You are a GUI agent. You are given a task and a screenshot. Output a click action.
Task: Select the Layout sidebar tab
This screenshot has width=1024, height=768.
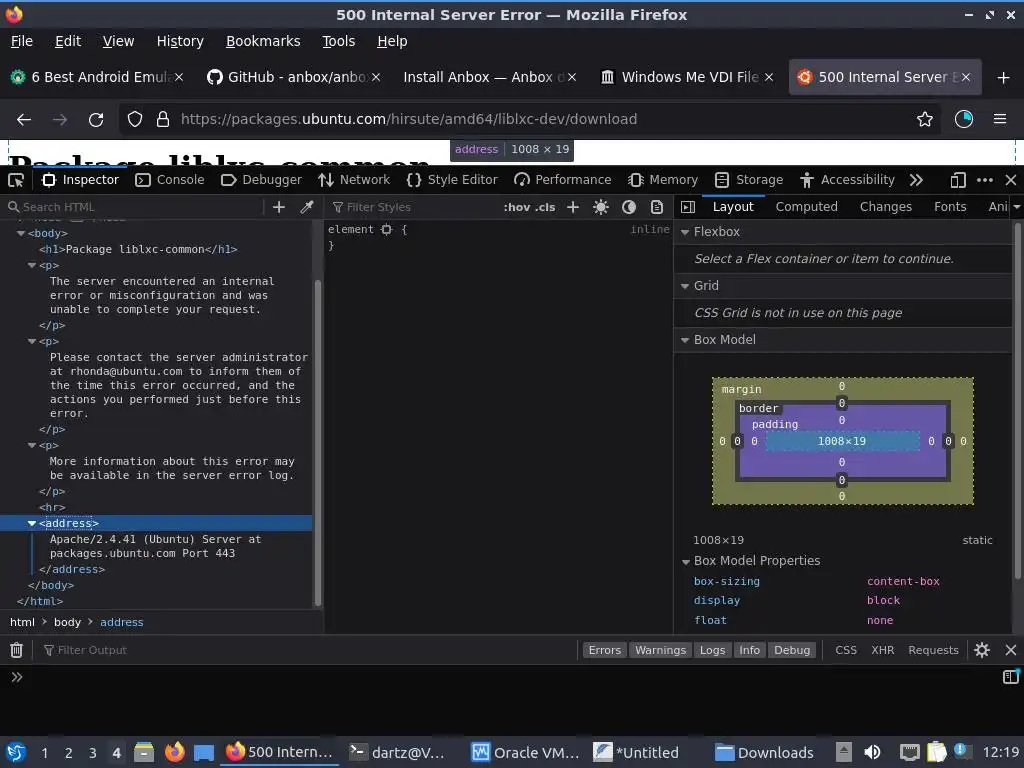coord(733,207)
